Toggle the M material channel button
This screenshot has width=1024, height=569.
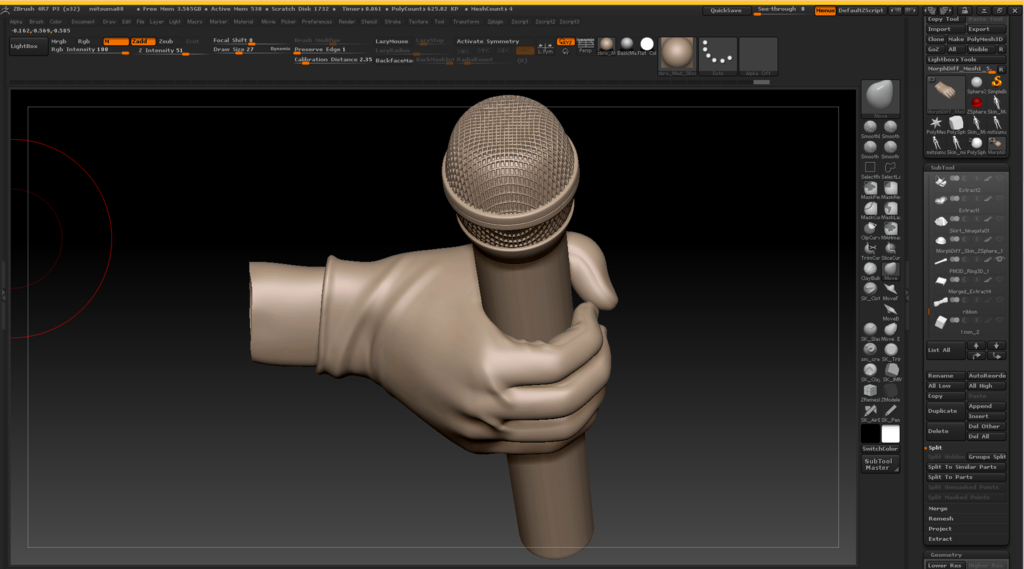(116, 41)
